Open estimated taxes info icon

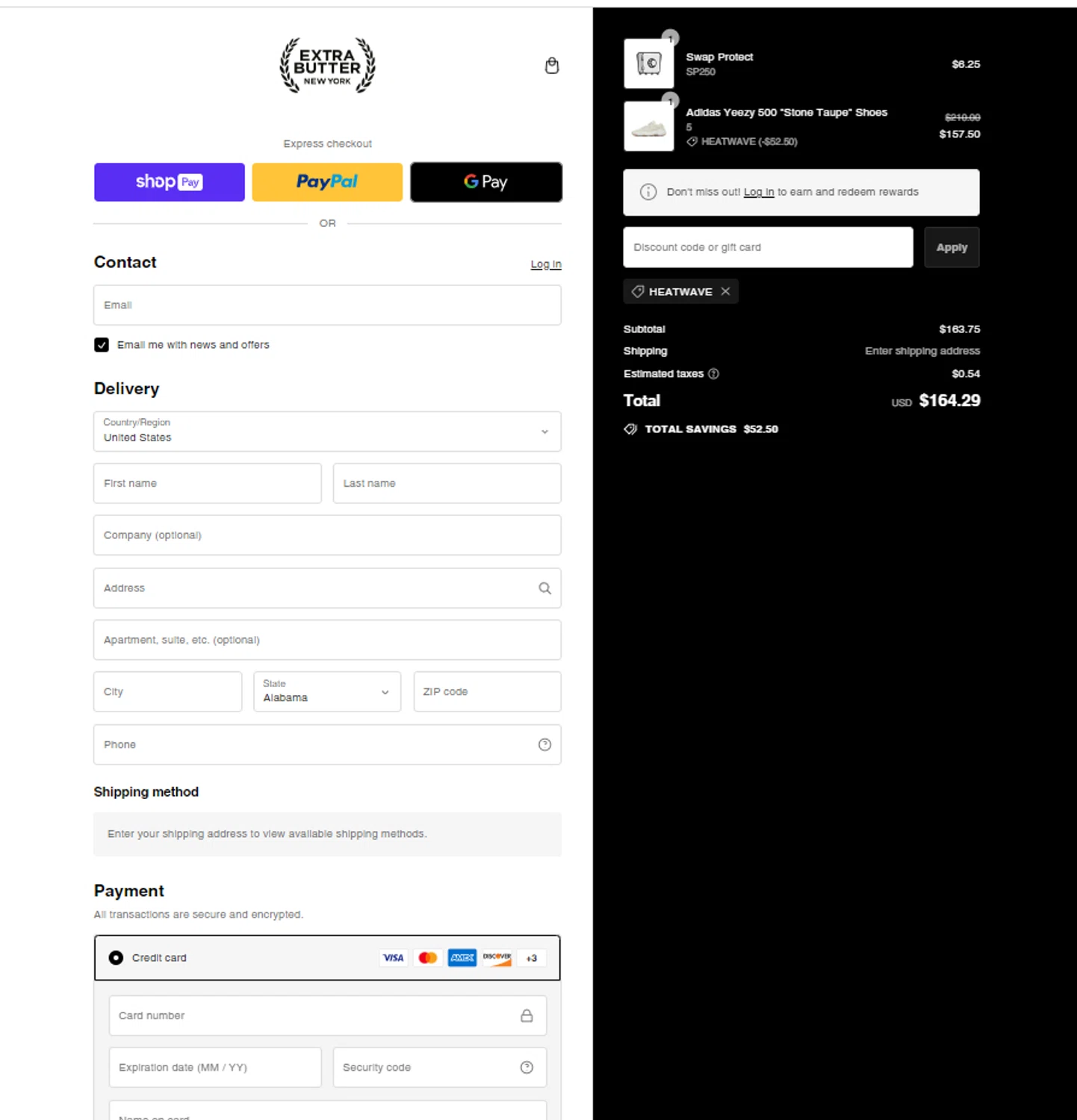(713, 373)
